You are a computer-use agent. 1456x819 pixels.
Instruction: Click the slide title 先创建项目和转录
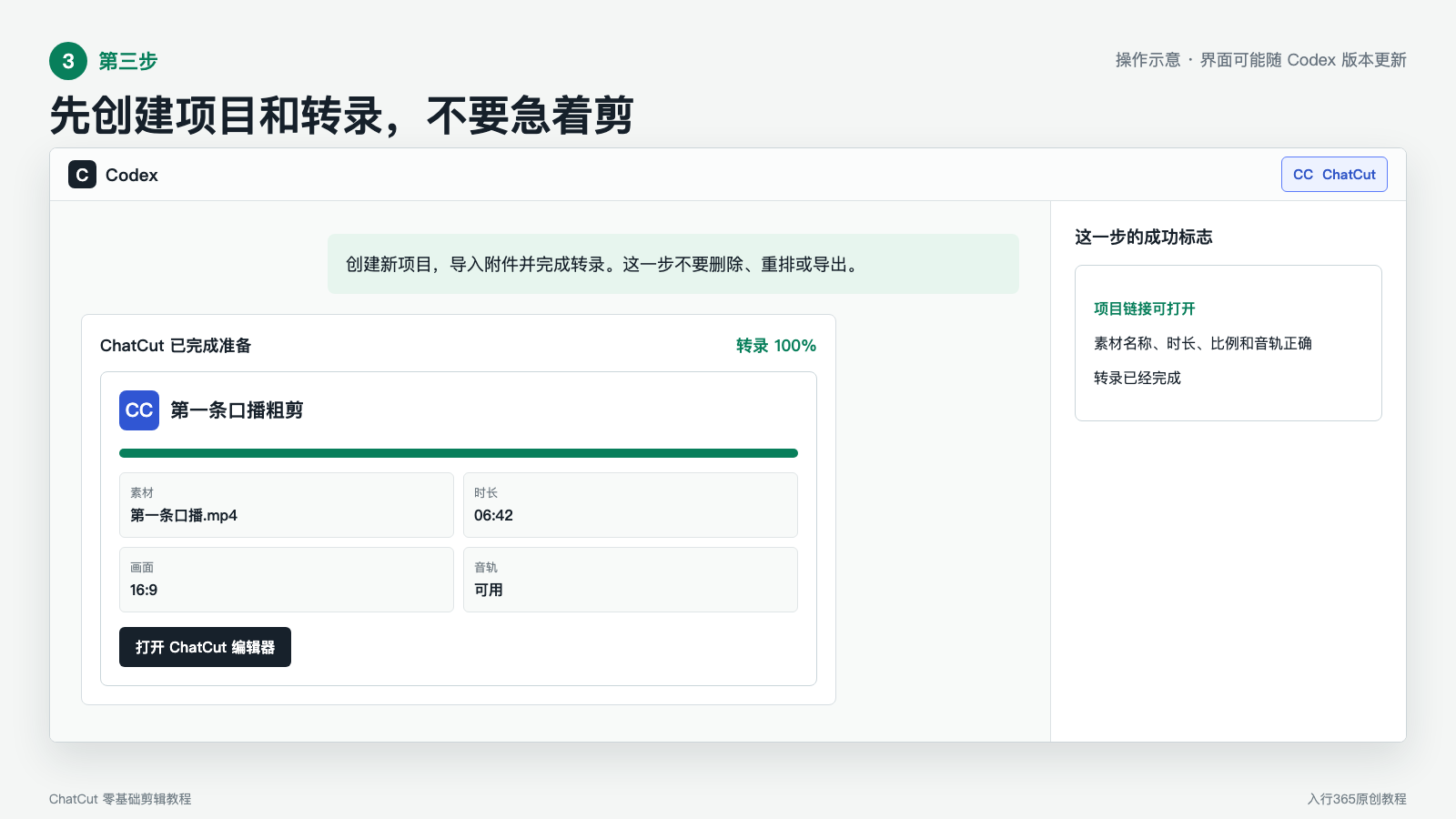[341, 116]
